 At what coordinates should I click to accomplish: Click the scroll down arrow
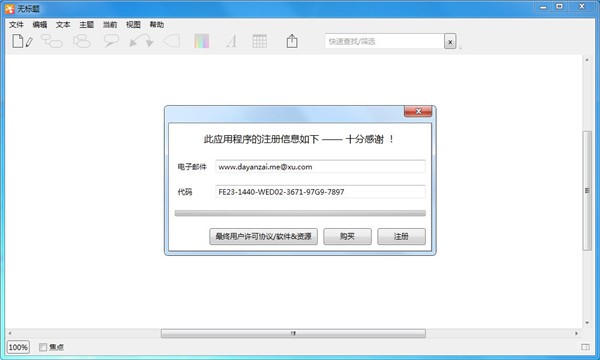tap(587, 323)
